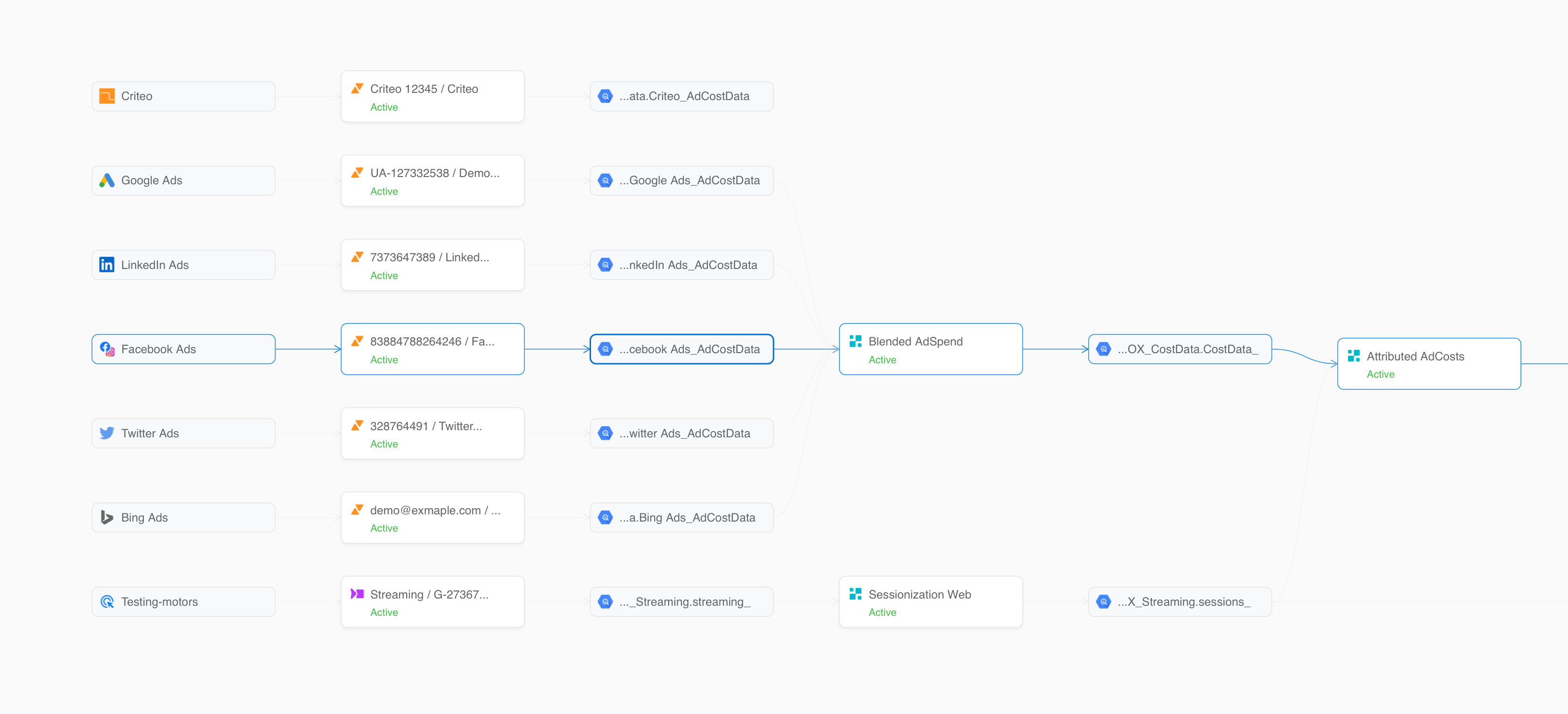This screenshot has width=1568, height=714.
Task: Select the ...OX_CostData.CostData_ table
Action: (1180, 349)
